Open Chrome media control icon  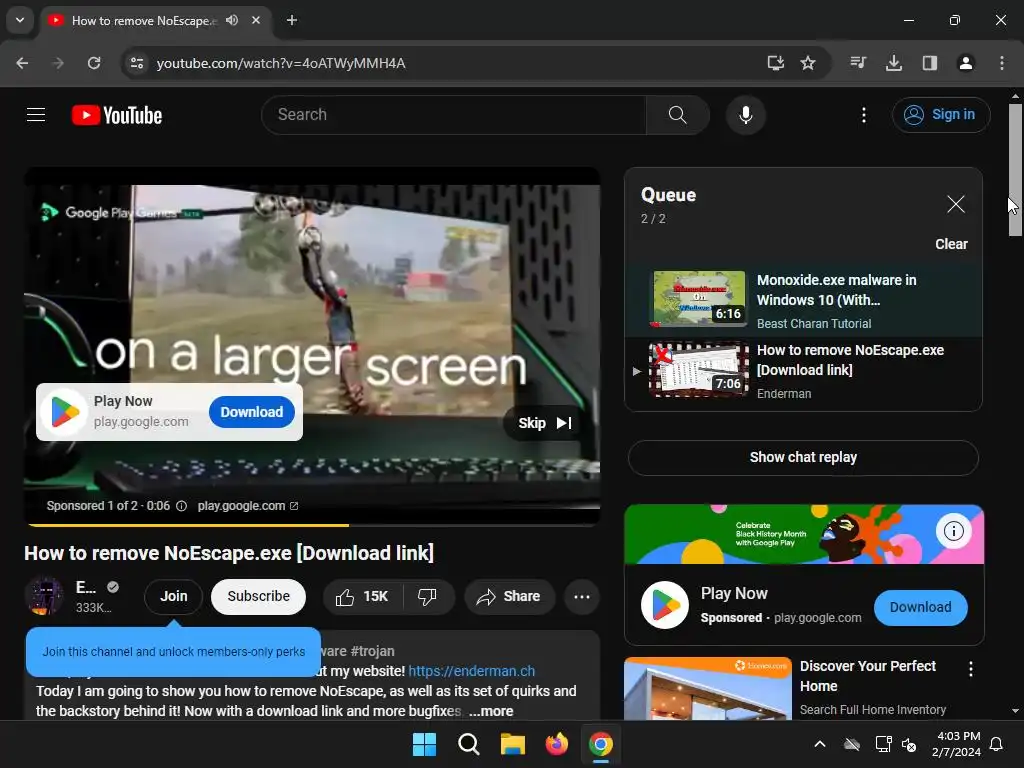[x=858, y=63]
